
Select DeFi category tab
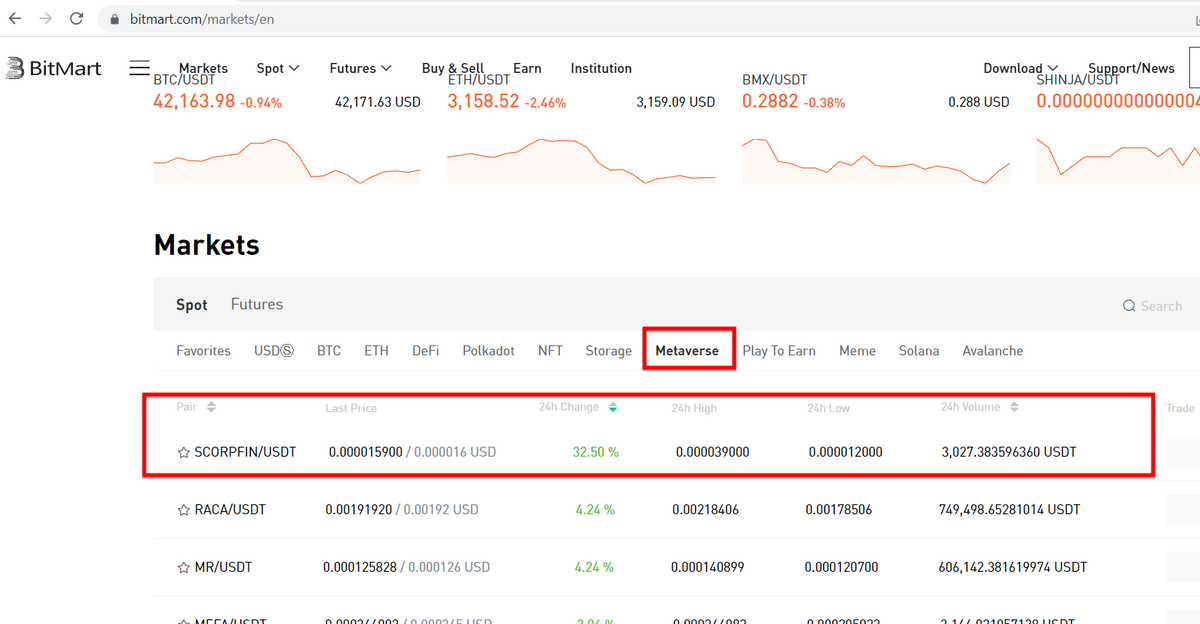(x=426, y=351)
